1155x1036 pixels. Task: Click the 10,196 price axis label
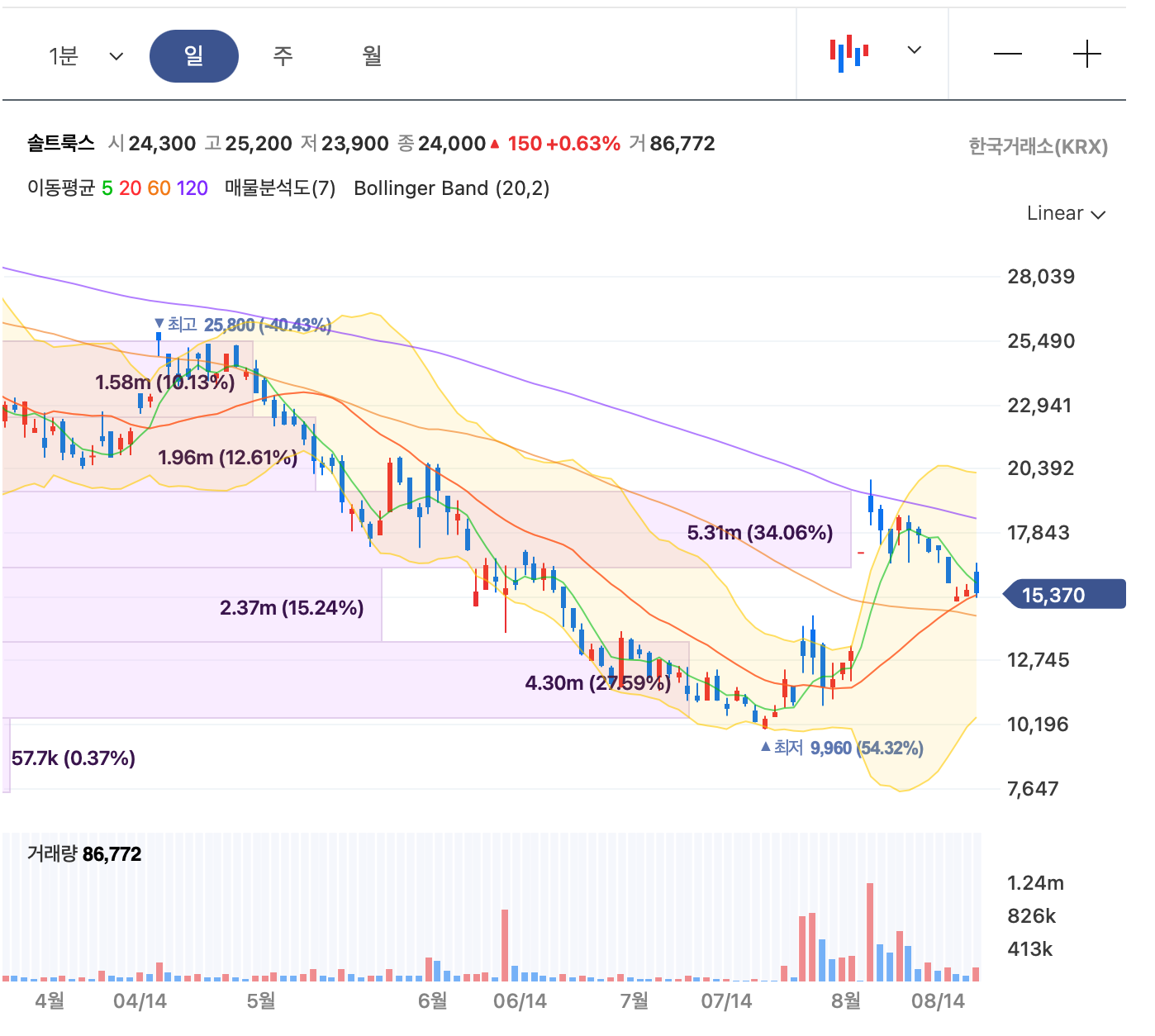tap(1039, 725)
